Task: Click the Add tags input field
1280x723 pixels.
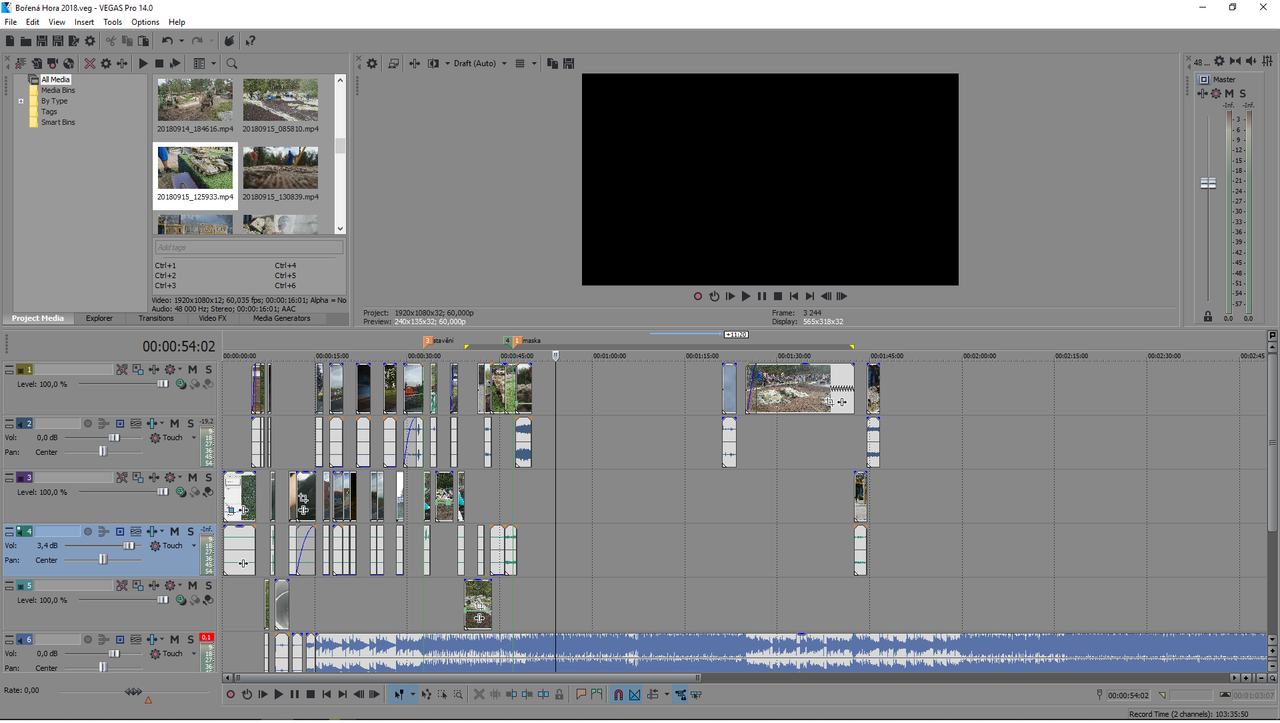Action: [x=248, y=247]
